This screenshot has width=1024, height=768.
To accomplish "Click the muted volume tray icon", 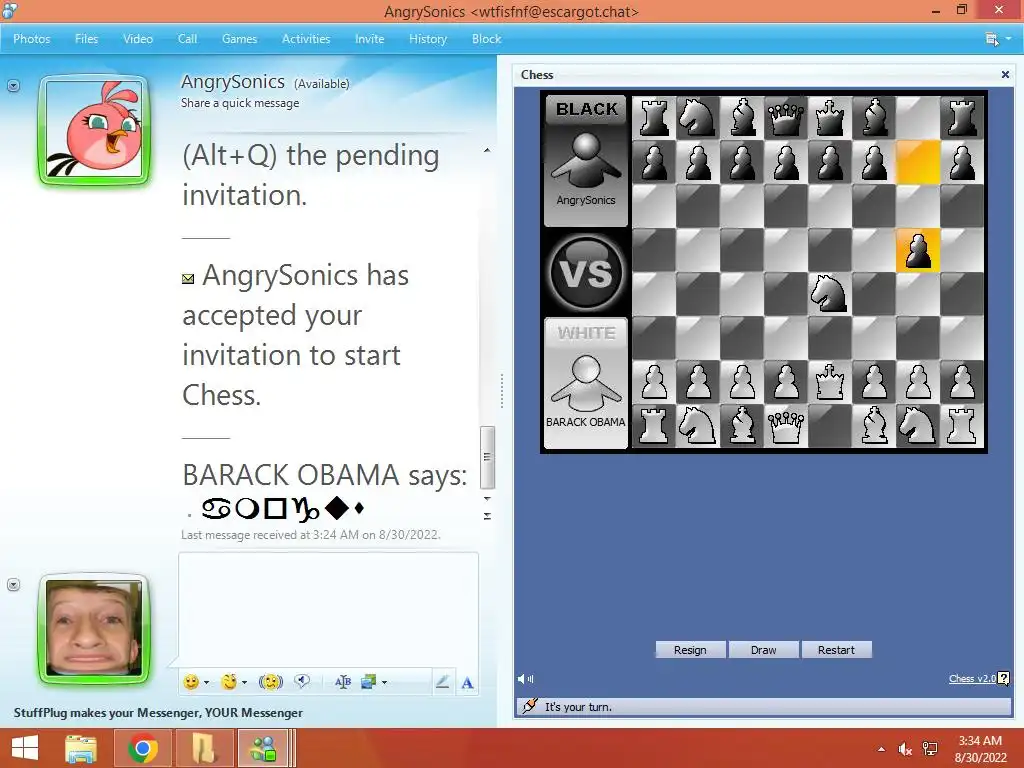I will [x=904, y=749].
